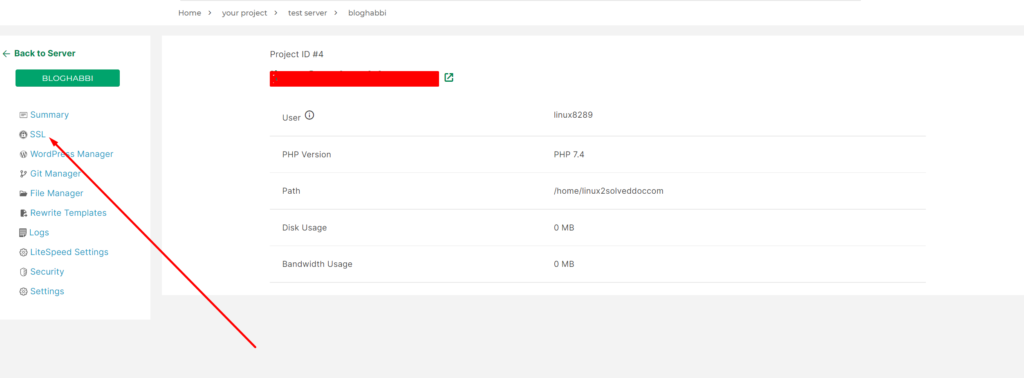Click the User label
The image size is (1024, 378).
pos(291,118)
